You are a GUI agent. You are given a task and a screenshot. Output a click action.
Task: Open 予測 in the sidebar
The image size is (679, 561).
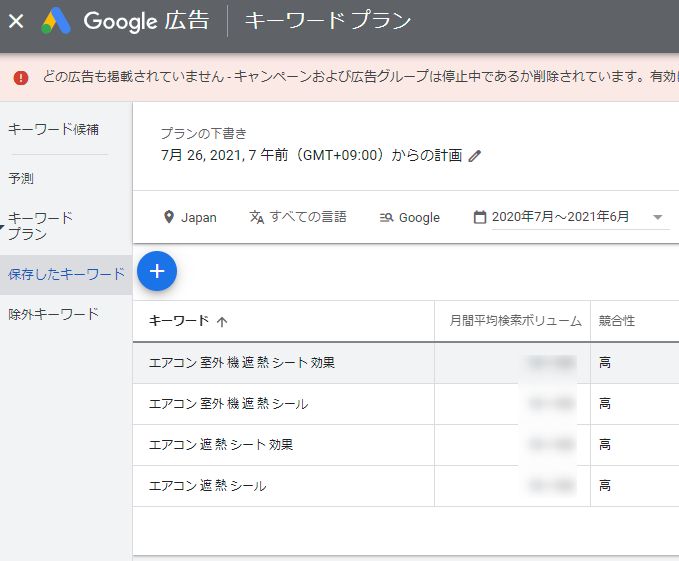21,178
